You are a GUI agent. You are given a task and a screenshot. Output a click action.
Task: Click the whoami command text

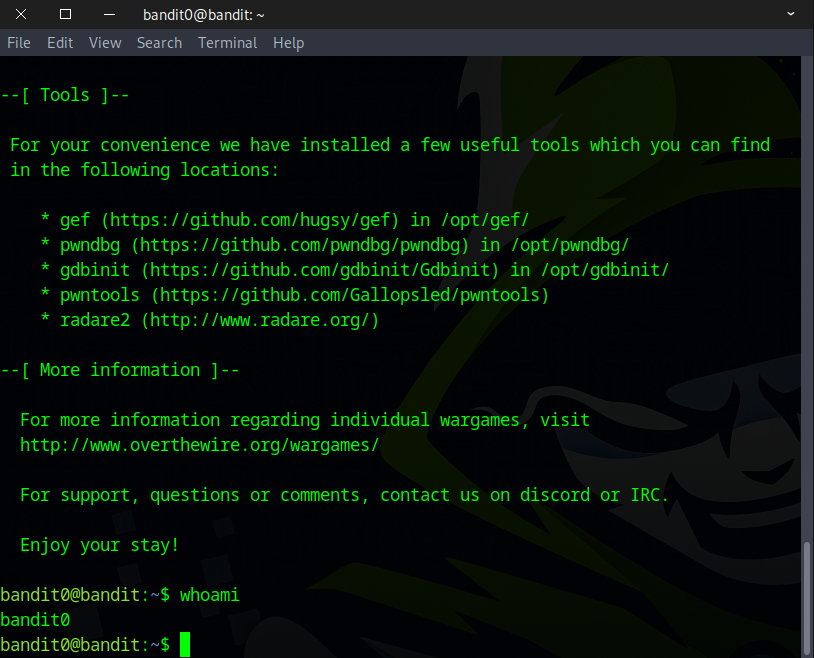tap(210, 595)
